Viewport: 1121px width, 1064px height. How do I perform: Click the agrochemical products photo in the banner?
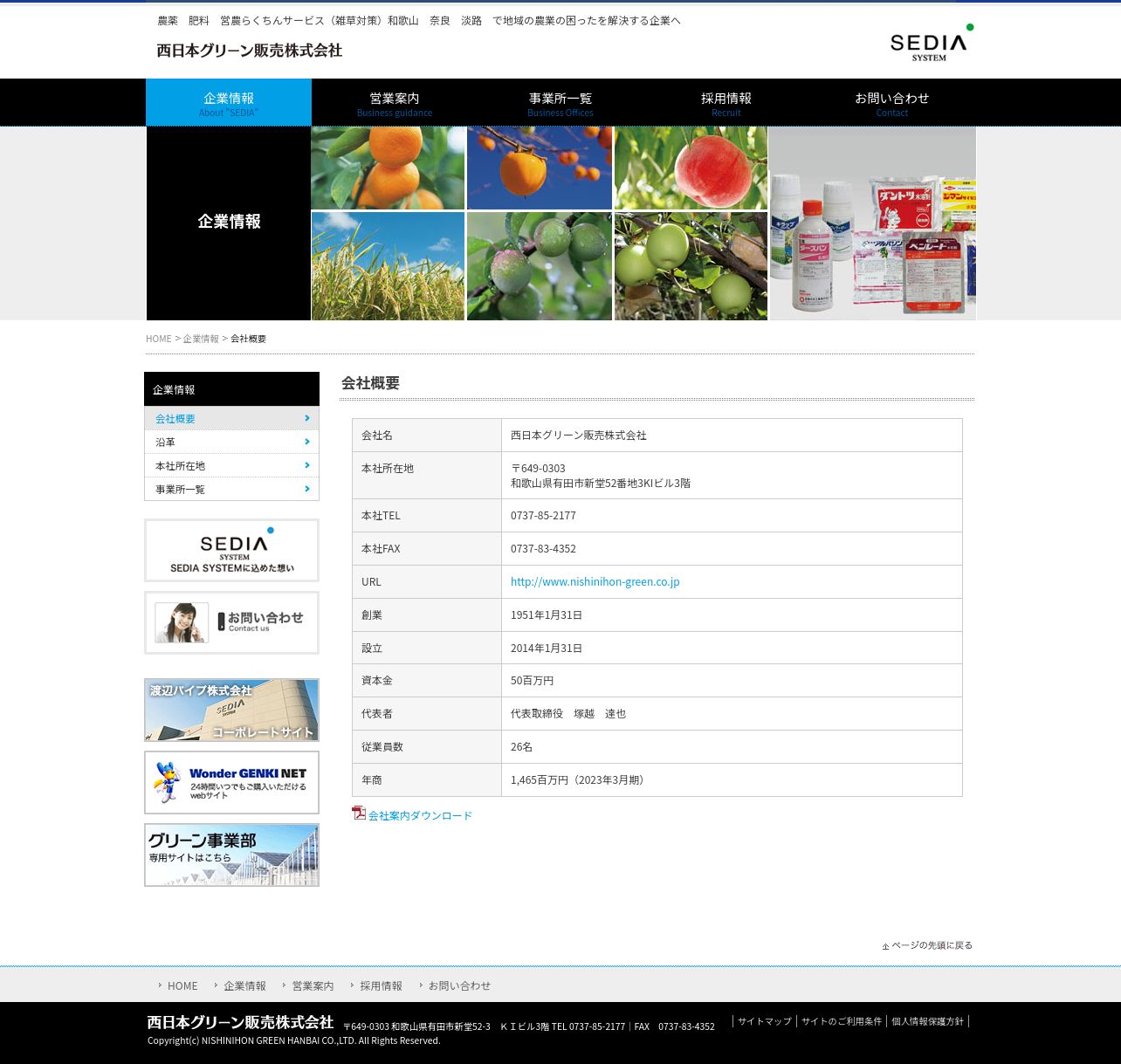pos(872,223)
